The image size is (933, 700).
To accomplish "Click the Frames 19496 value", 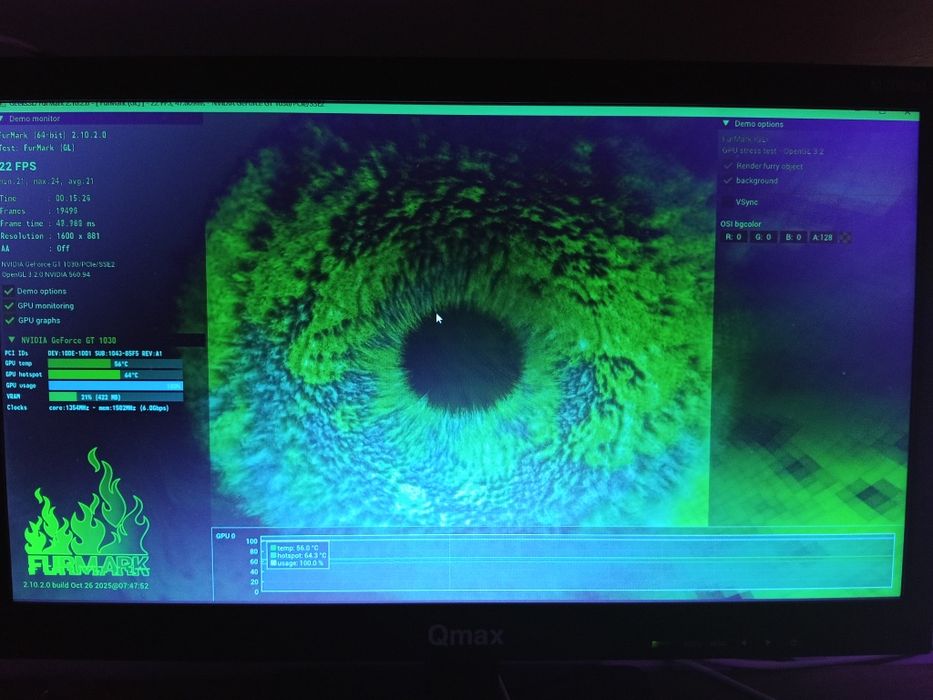I will pyautogui.click(x=67, y=211).
